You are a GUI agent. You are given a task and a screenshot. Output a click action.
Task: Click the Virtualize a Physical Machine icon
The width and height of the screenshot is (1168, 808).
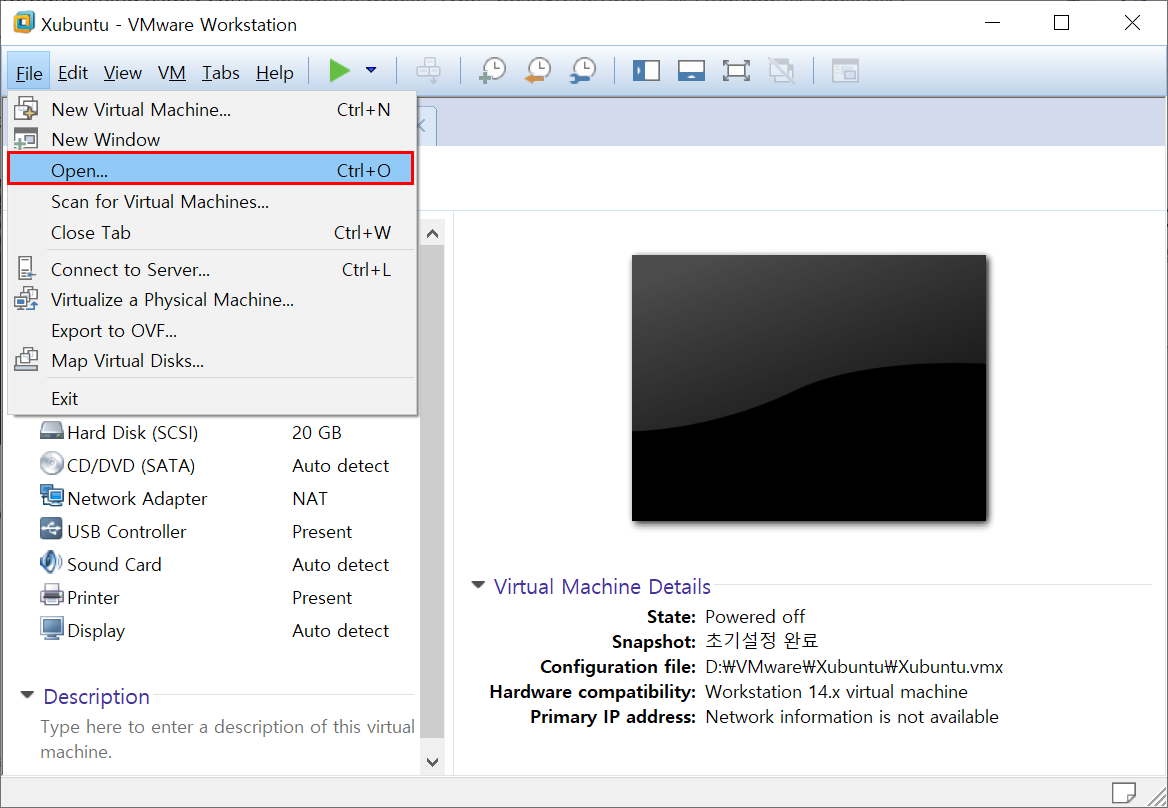coord(26,299)
